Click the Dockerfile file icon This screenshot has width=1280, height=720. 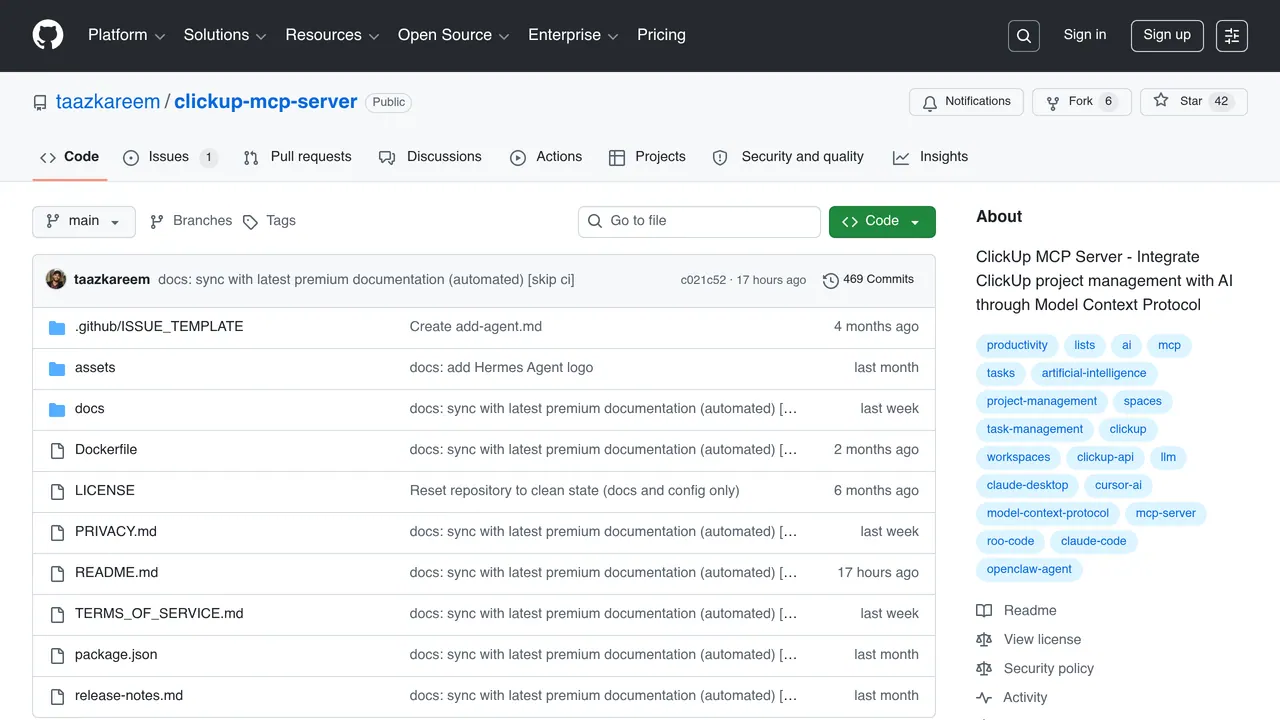coord(57,450)
